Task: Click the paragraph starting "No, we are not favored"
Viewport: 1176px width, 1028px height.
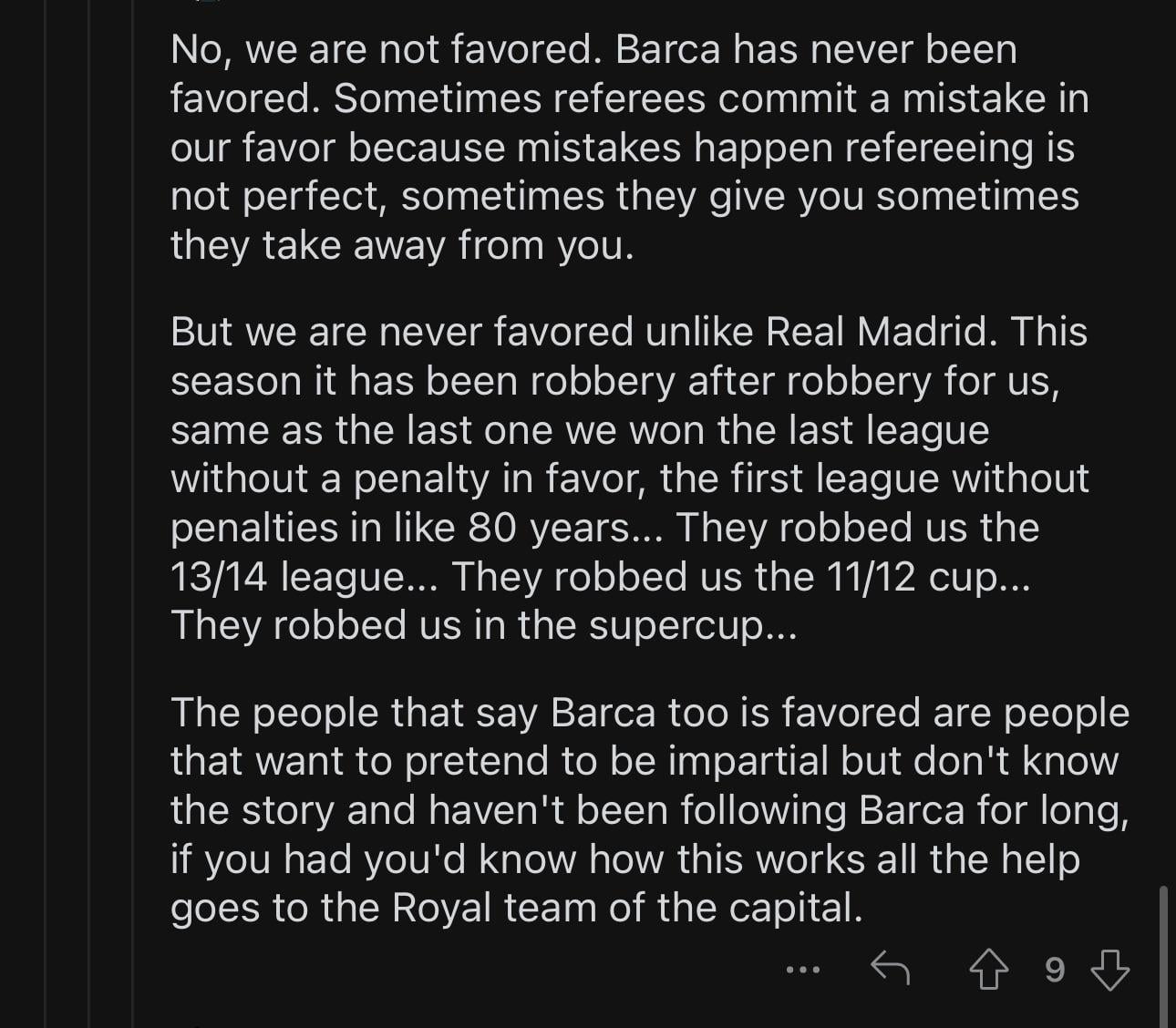Action: coord(629,148)
